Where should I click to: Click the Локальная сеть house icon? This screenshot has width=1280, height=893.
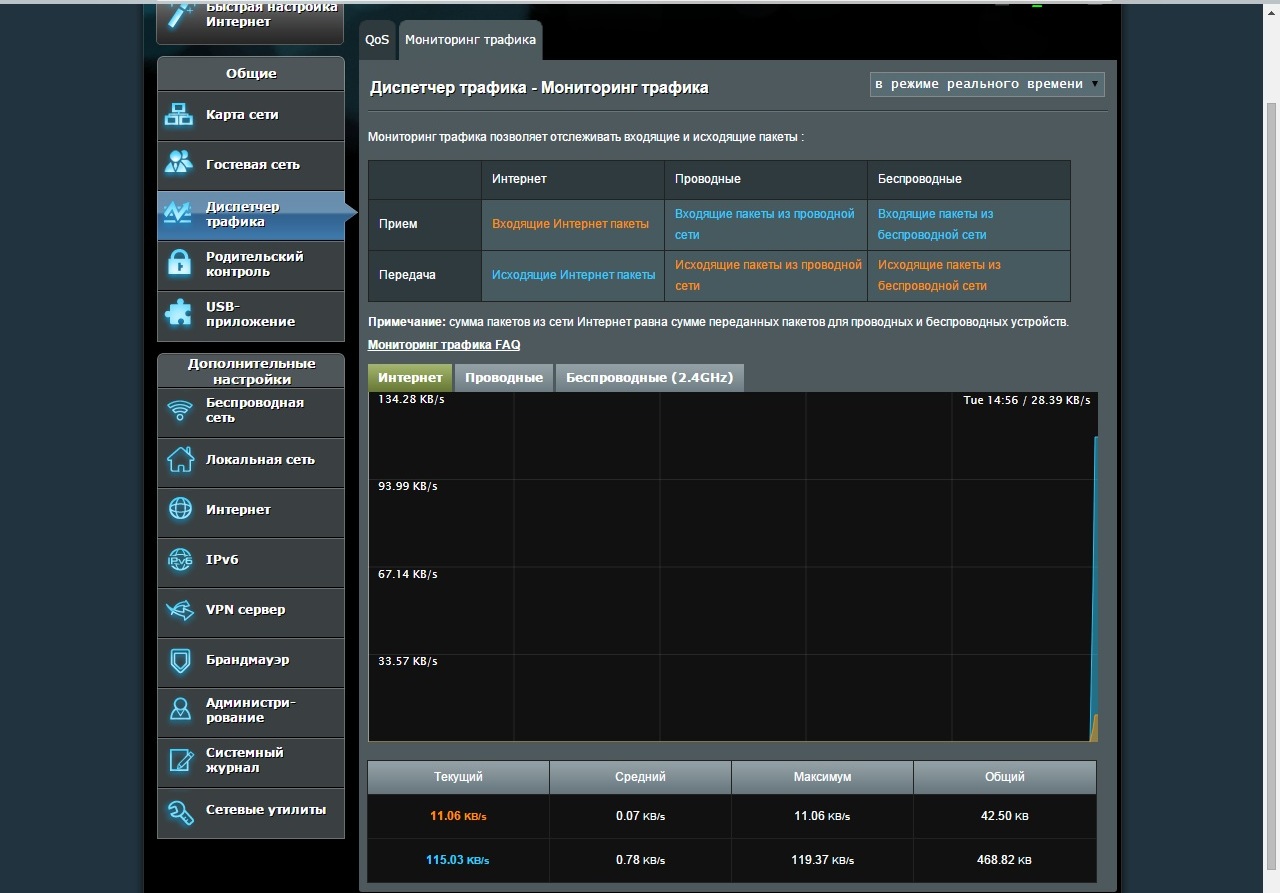click(180, 460)
